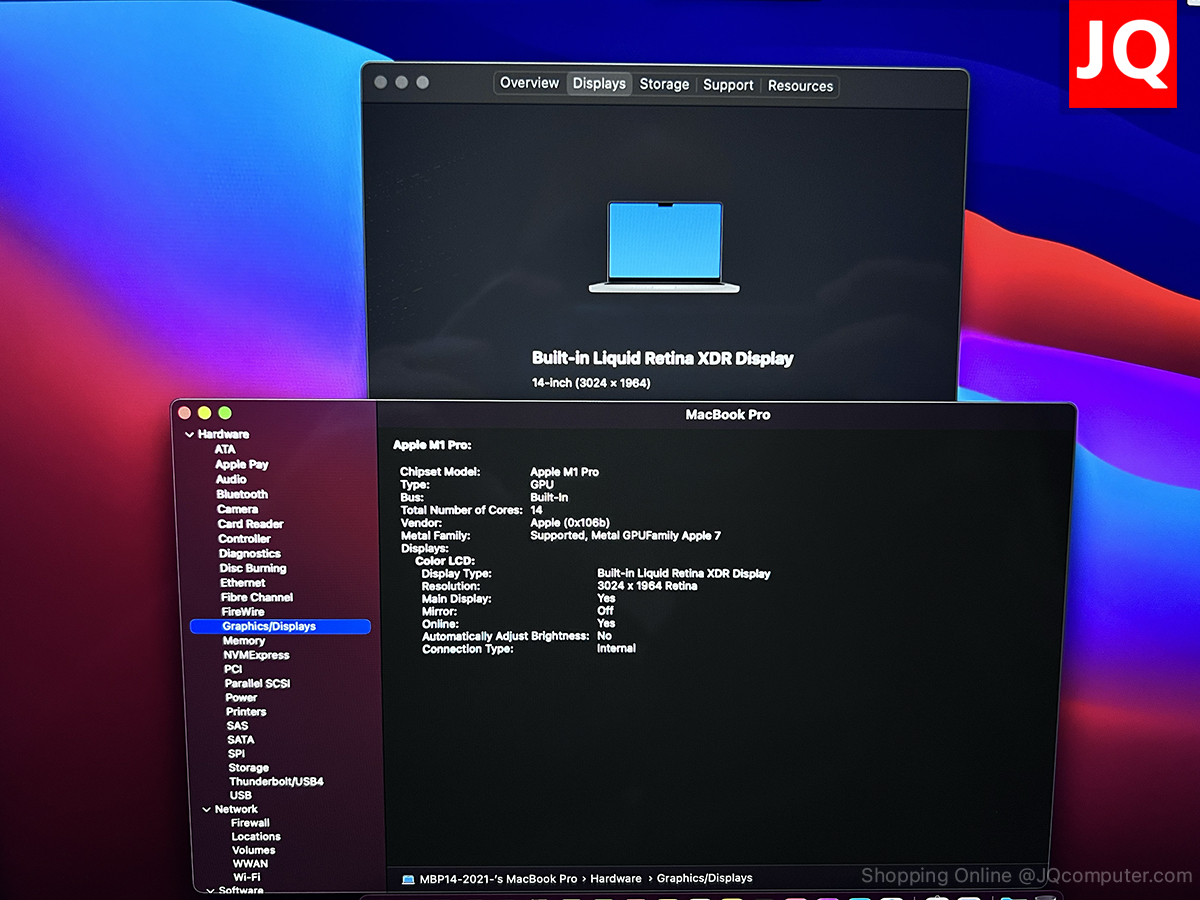Click the Vendor value "Apple (0x106b)"
The height and width of the screenshot is (900, 1200).
click(570, 523)
